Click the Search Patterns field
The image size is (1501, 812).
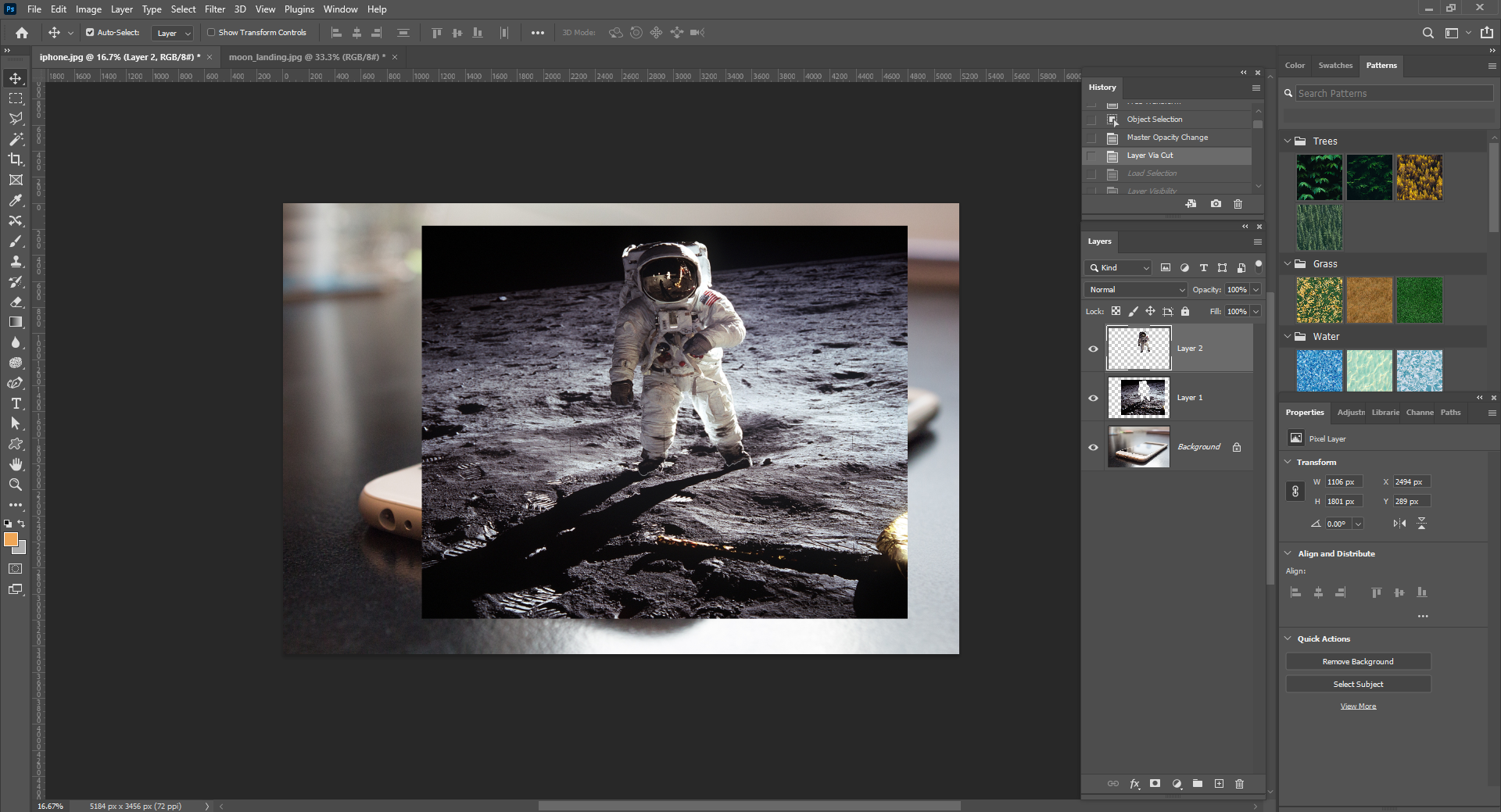[x=1394, y=93]
